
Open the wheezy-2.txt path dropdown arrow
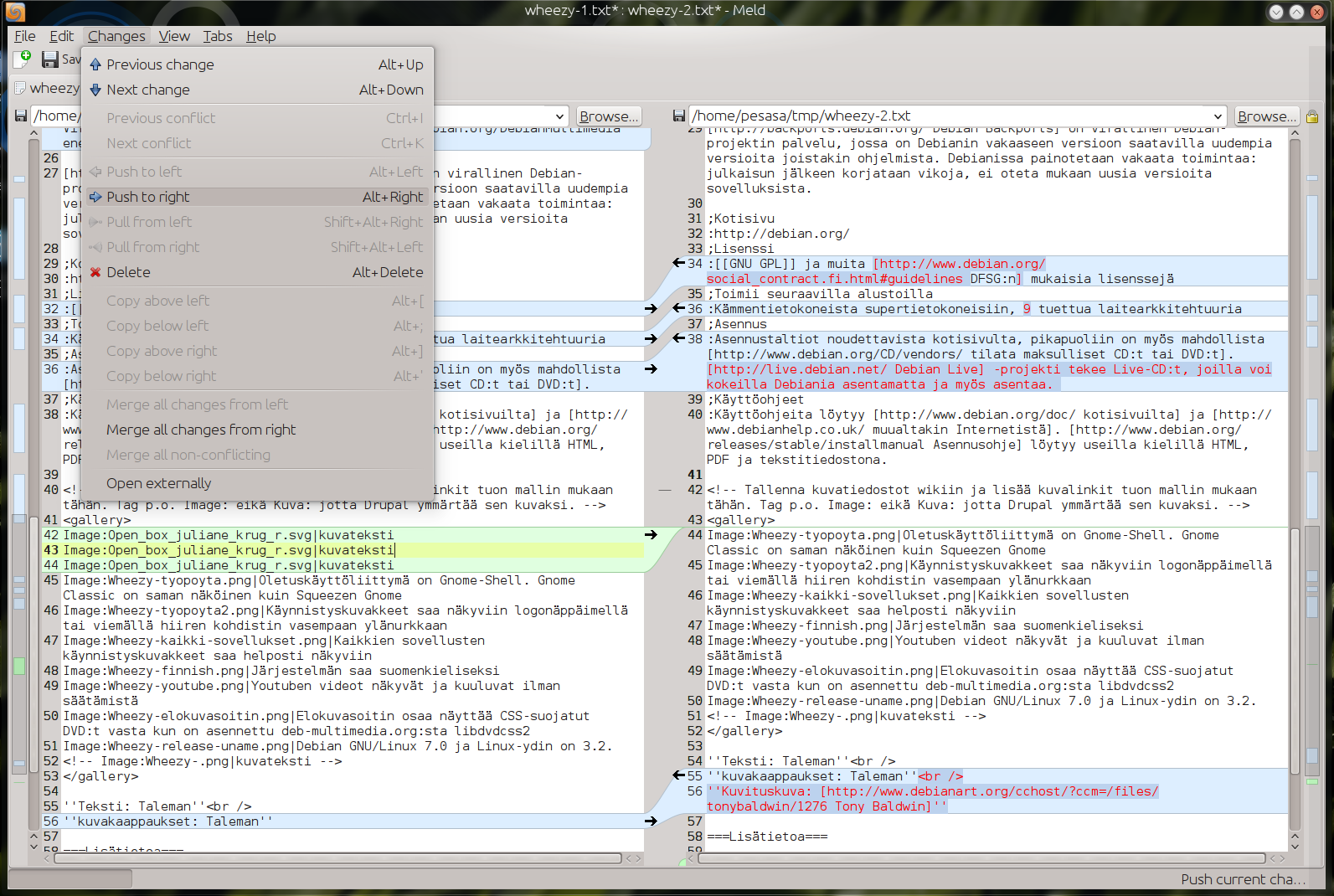tap(1218, 116)
